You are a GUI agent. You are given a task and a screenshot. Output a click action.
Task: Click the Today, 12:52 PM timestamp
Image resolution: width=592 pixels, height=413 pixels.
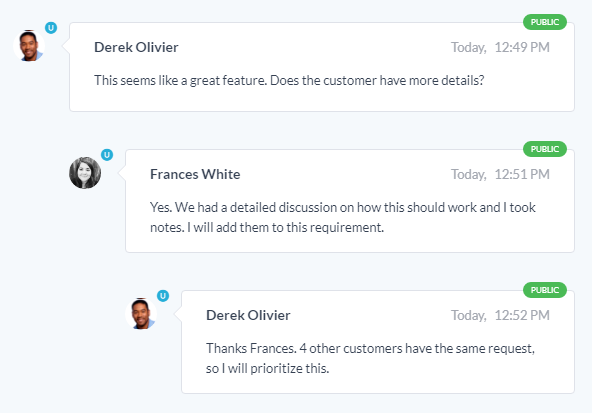500,316
